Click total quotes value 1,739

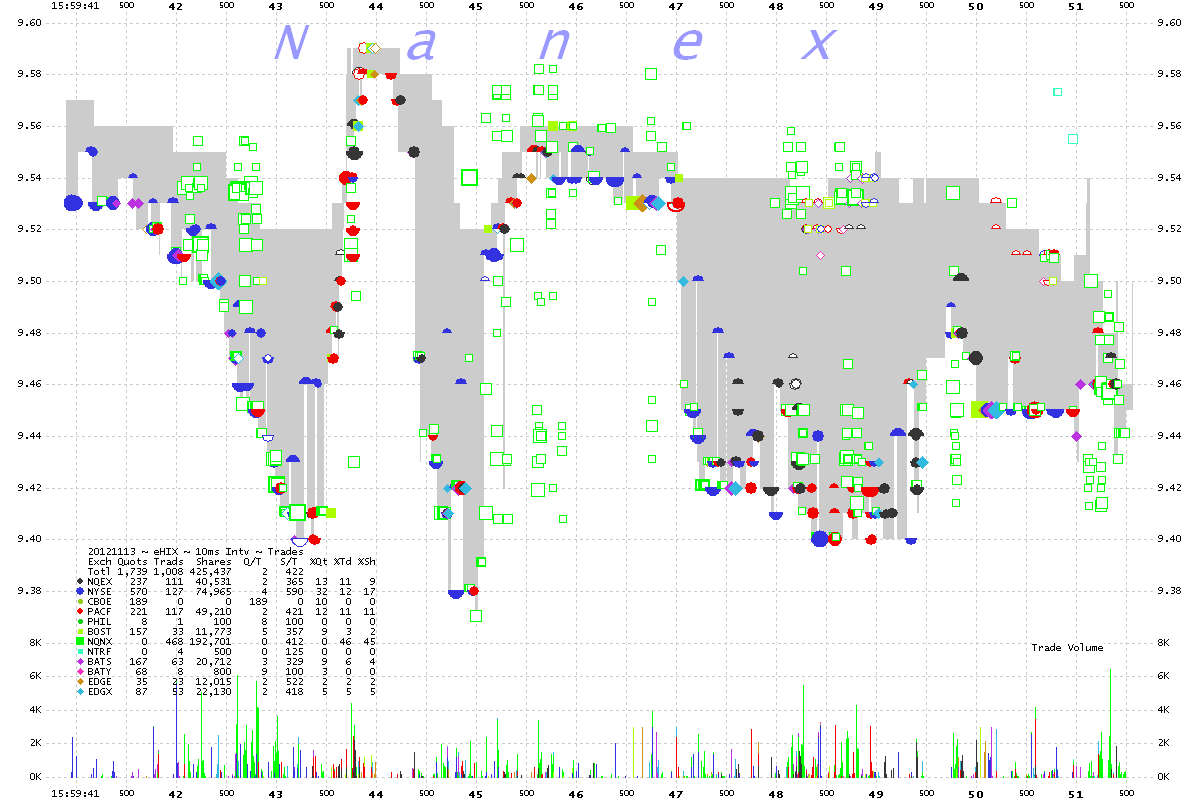tap(133, 571)
